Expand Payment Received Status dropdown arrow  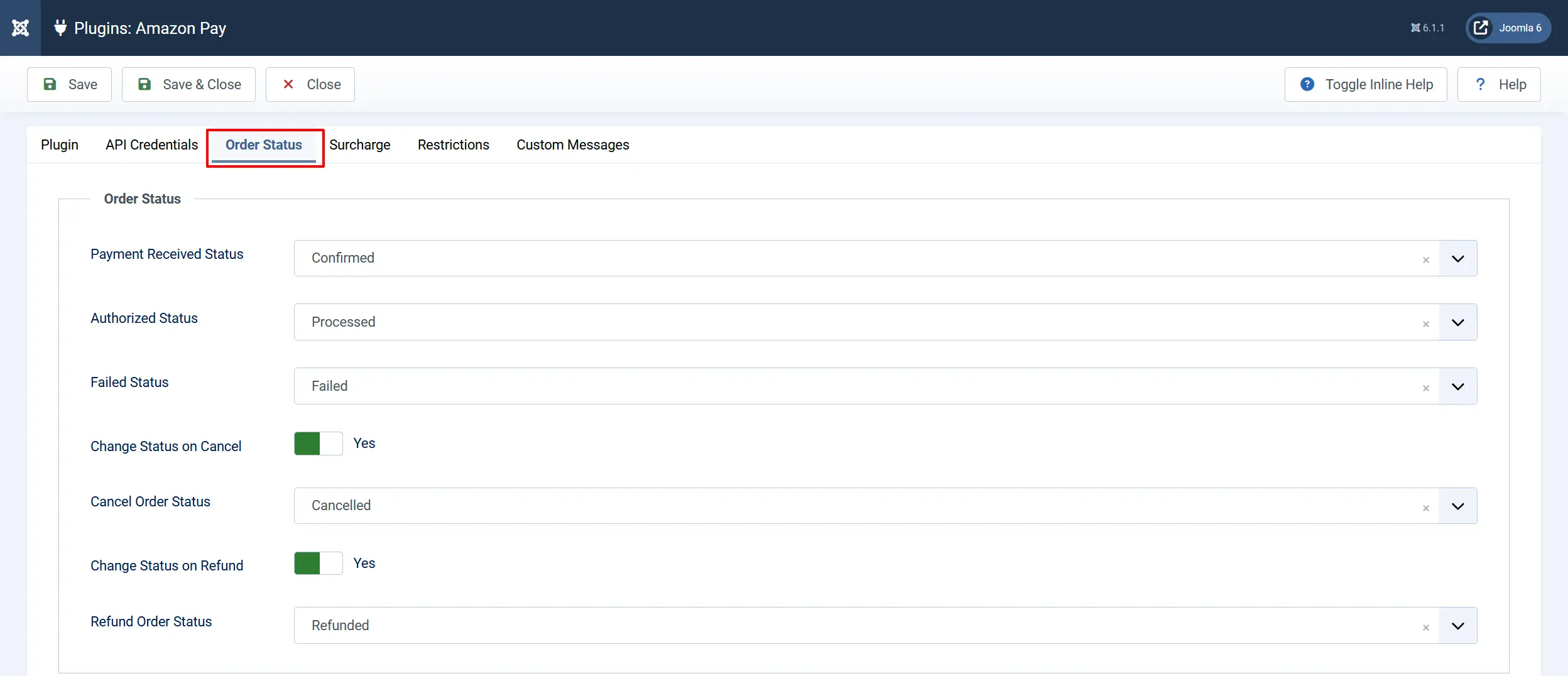point(1458,258)
